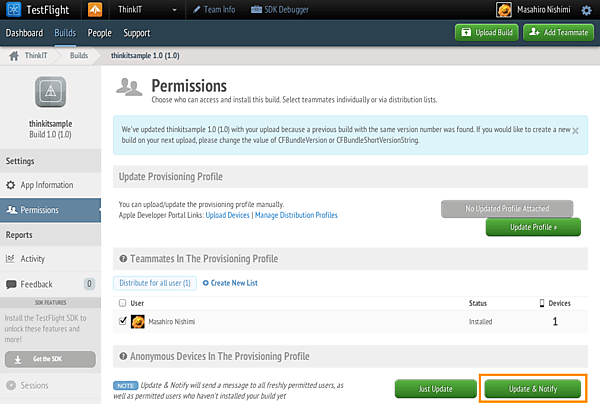Open App Information in sidebar

click(x=46, y=185)
